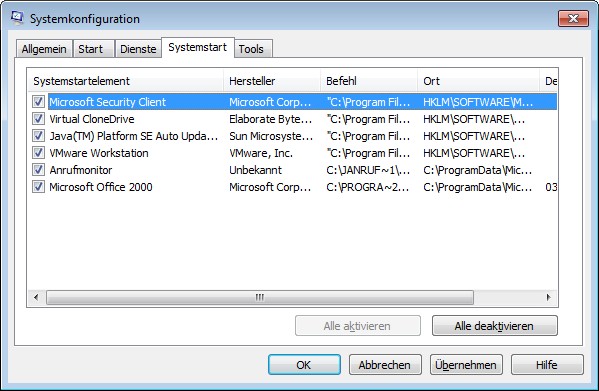The width and height of the screenshot is (599, 391).
Task: Click the Unbekannt manufacturer cell
Action: coord(255,170)
